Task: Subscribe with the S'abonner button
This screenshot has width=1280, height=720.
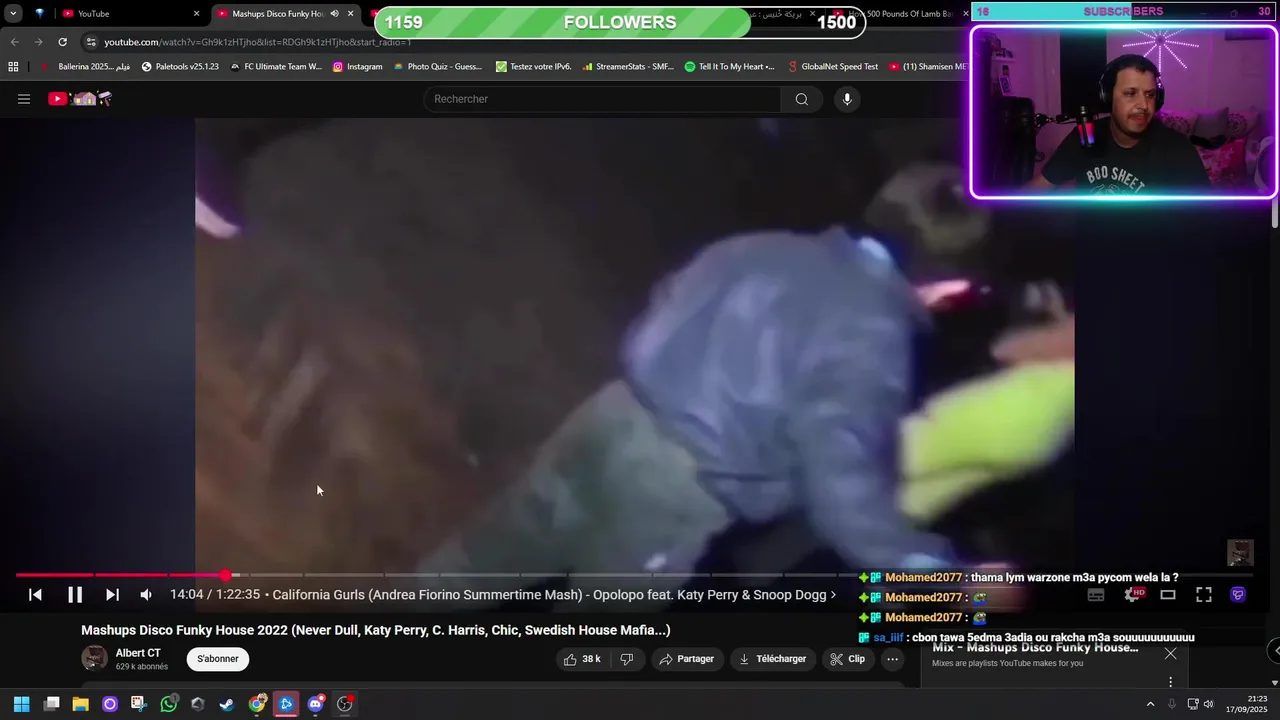Action: [218, 659]
